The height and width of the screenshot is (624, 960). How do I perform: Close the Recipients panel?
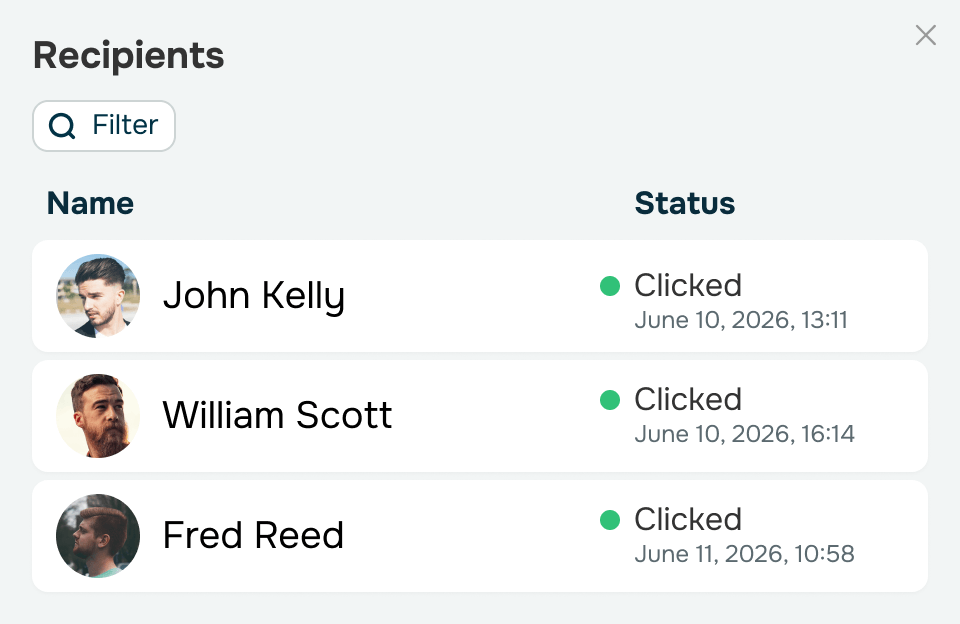click(925, 36)
